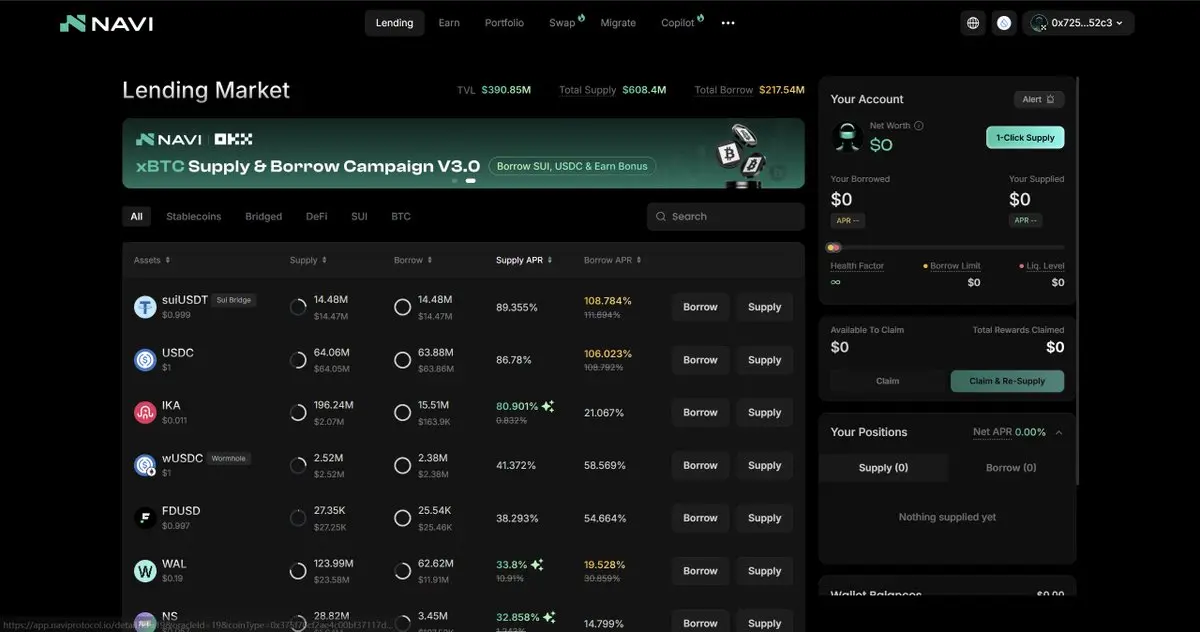Sort table by Assets column
The height and width of the screenshot is (632, 1200).
(152, 260)
